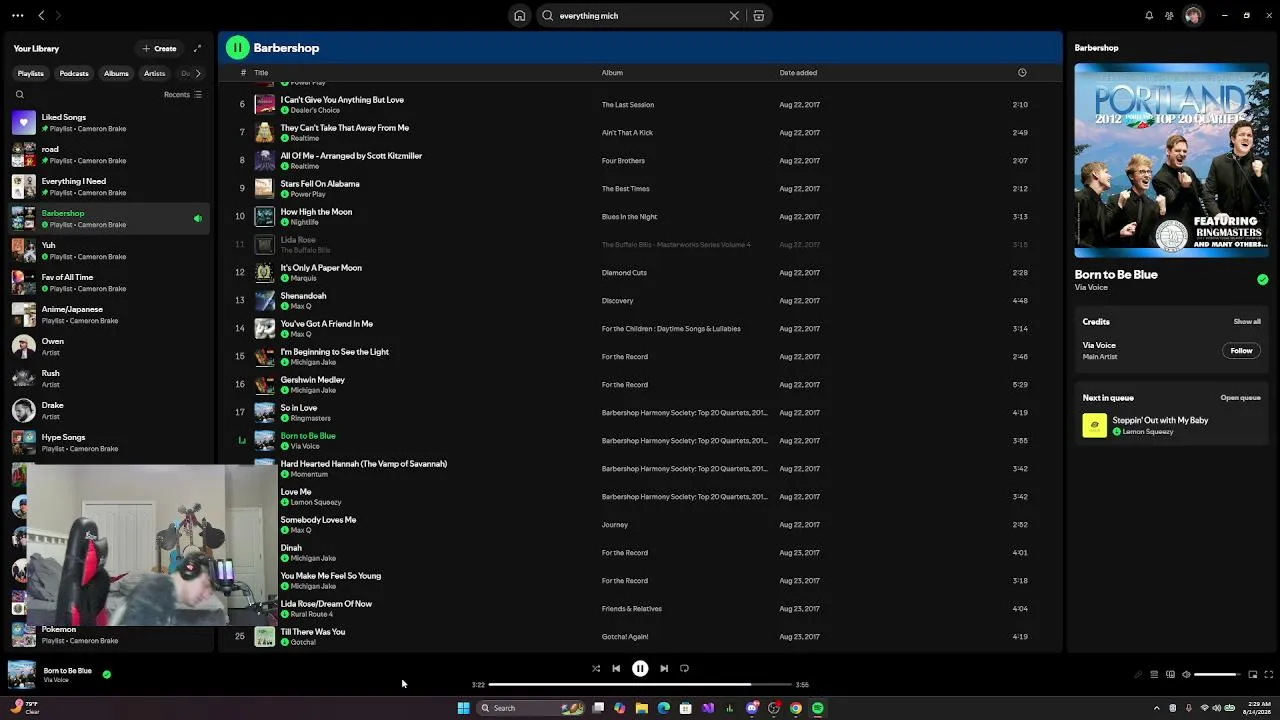This screenshot has height=720, width=1280.
Task: Show hidden system tray icons
Action: pos(1157,708)
